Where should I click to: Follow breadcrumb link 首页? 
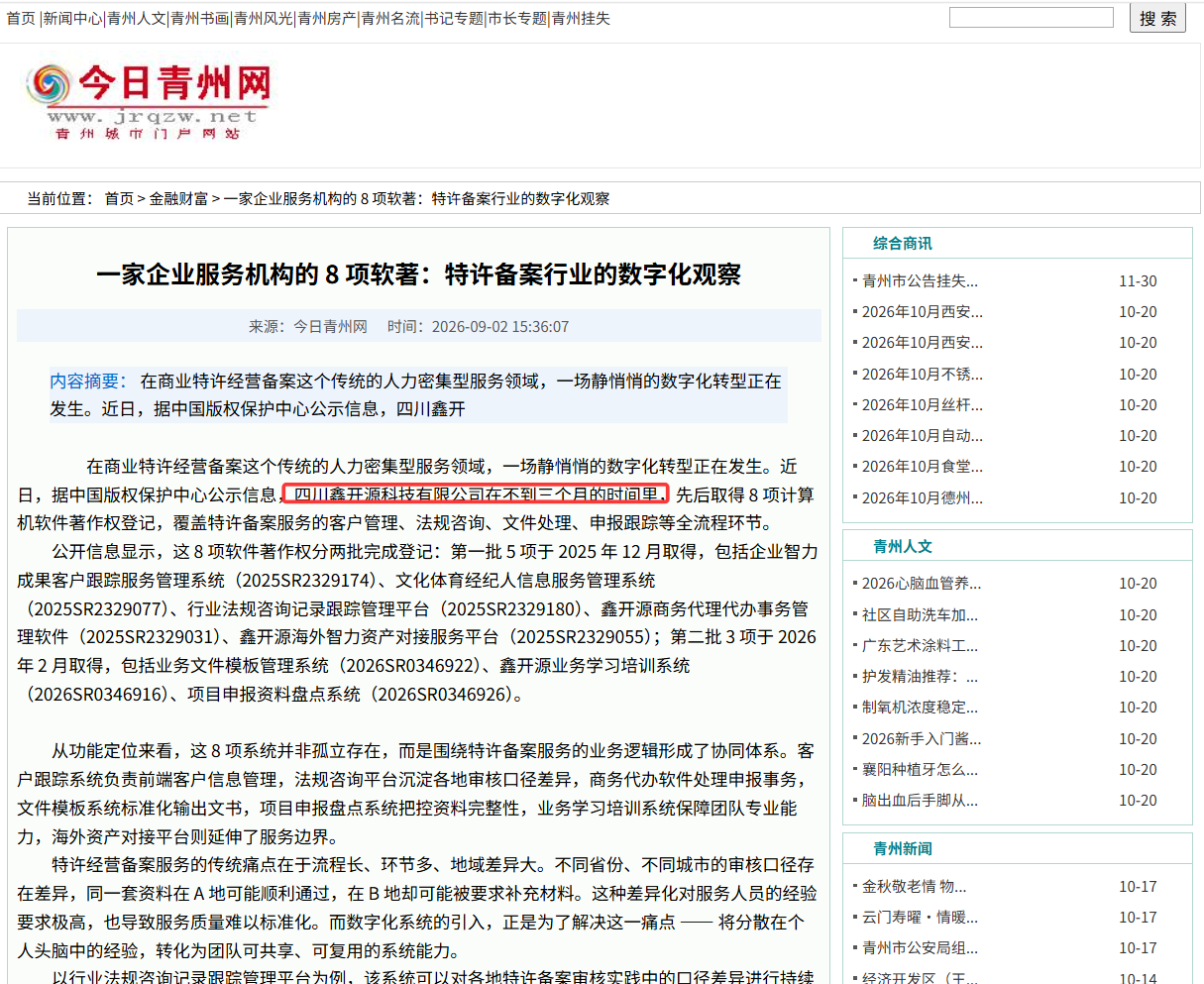(119, 198)
